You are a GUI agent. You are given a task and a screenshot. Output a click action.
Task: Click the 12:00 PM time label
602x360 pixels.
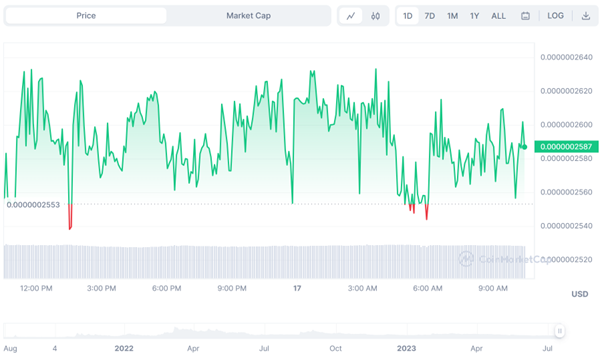click(x=36, y=288)
